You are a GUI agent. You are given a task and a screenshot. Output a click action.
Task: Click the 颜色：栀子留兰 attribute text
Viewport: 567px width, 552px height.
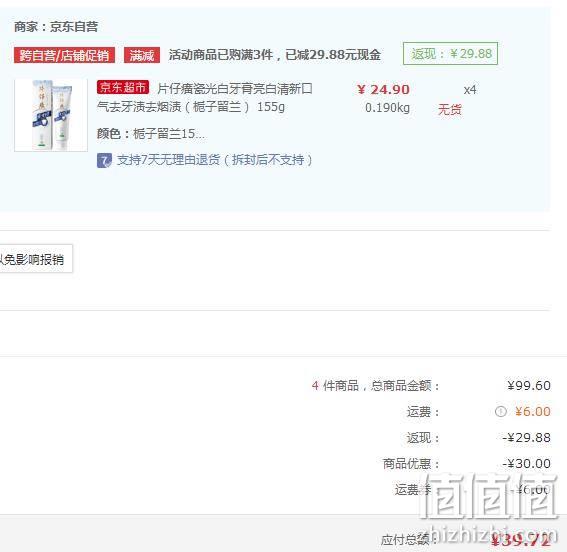click(150, 134)
